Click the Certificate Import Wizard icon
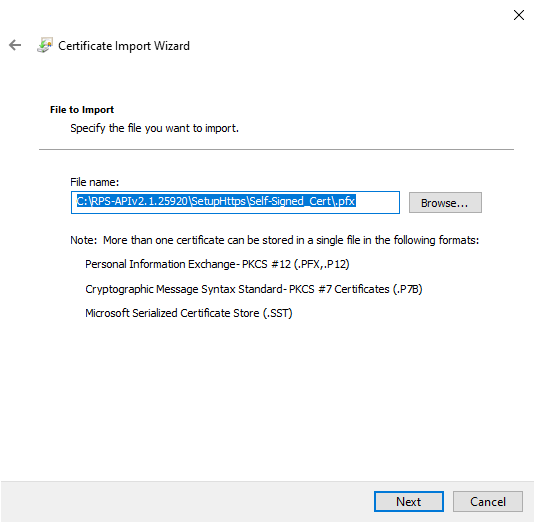The height and width of the screenshot is (523, 535). [x=45, y=45]
